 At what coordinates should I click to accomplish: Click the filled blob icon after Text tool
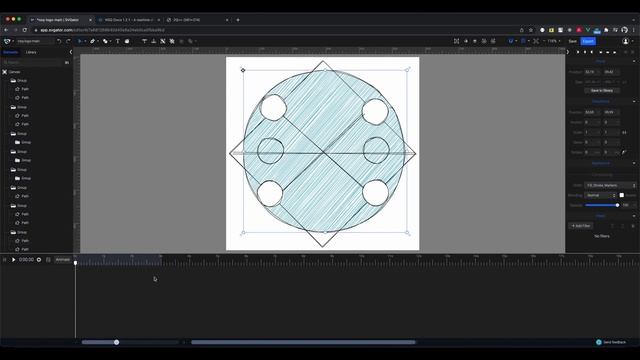[x=127, y=41]
